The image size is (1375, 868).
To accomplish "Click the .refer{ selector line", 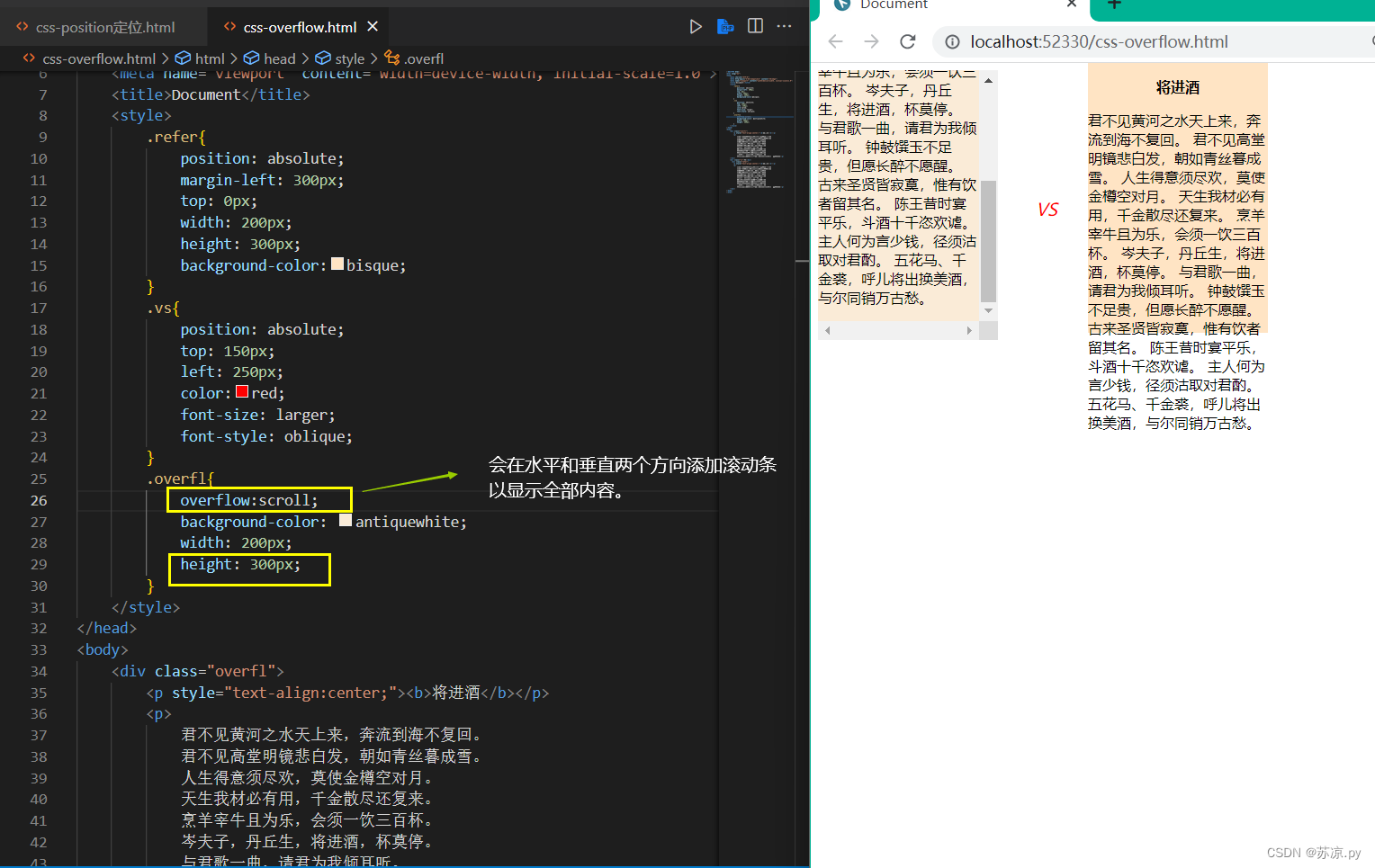I will pos(175,137).
